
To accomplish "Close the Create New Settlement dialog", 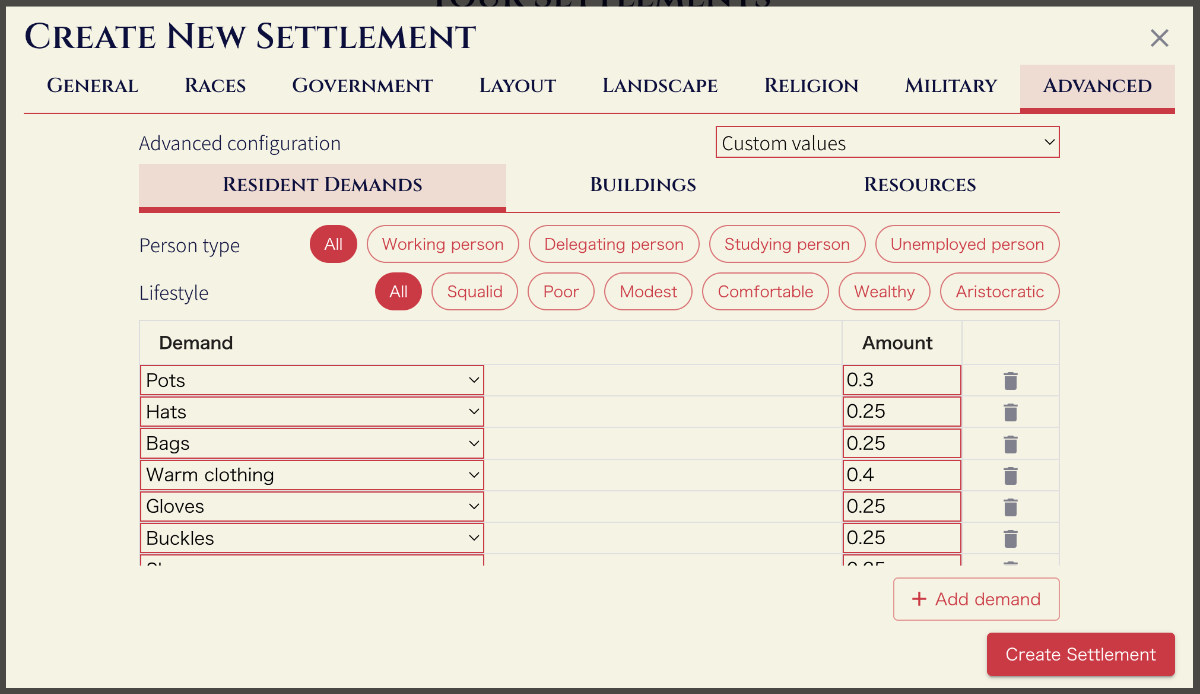I will point(1159,38).
